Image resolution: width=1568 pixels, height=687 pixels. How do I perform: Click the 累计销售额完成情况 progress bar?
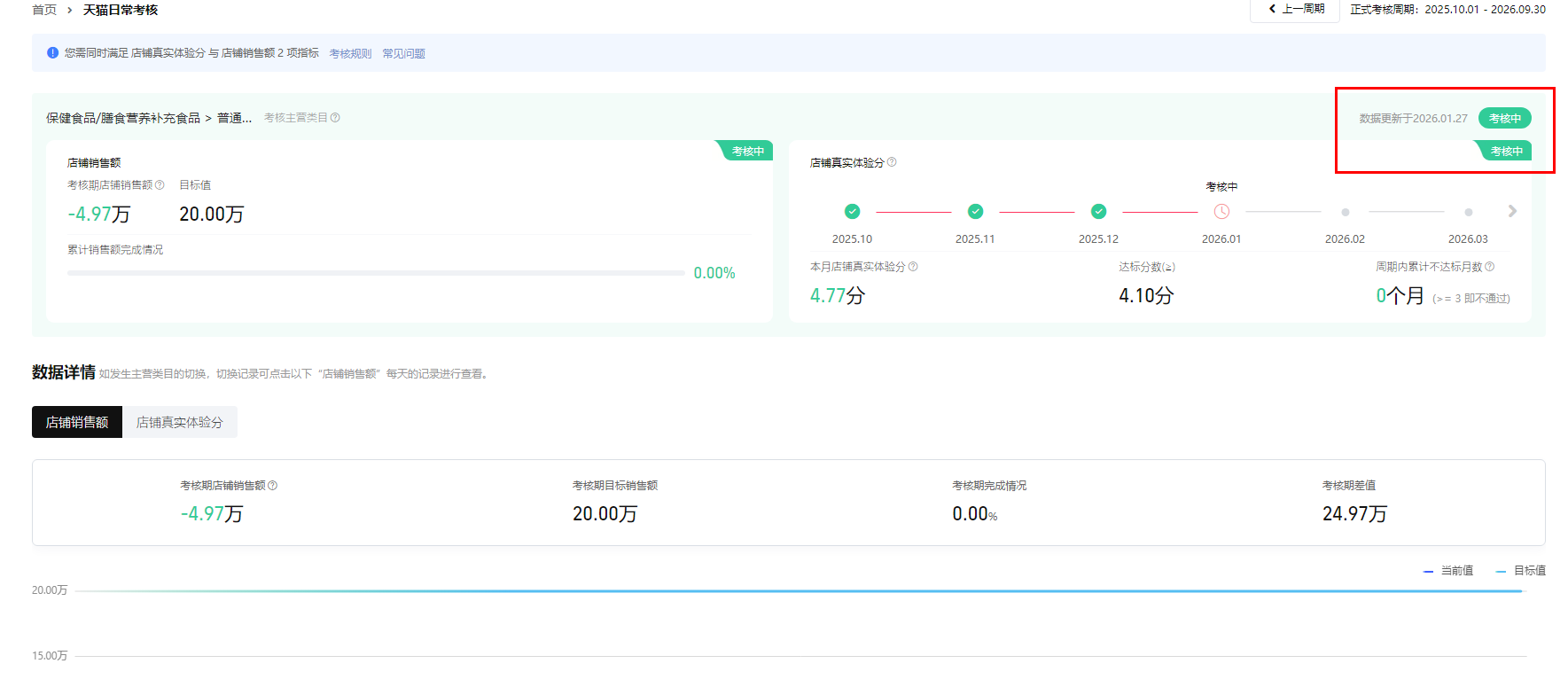tap(376, 273)
